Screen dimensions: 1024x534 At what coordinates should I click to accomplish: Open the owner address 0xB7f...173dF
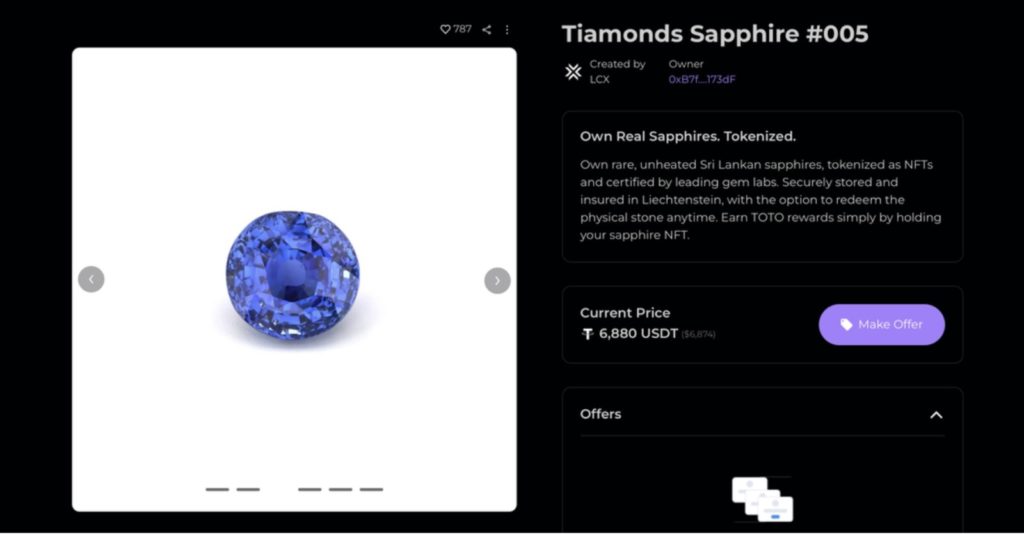point(702,79)
